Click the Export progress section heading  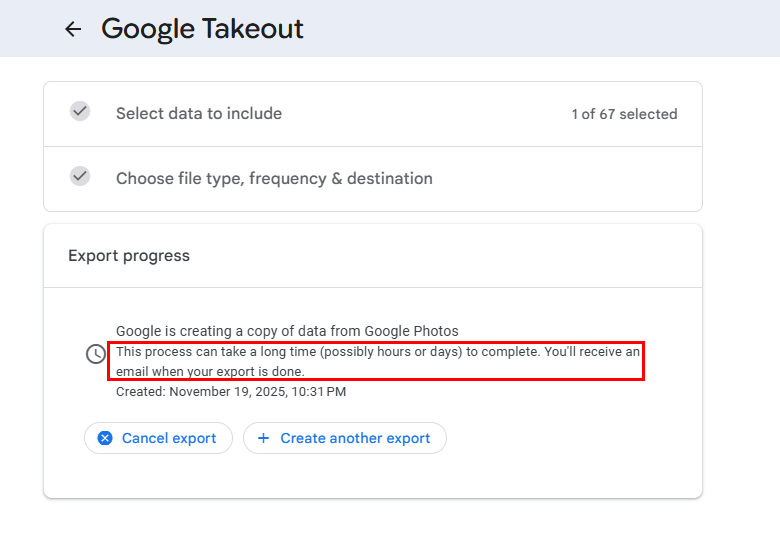point(129,256)
